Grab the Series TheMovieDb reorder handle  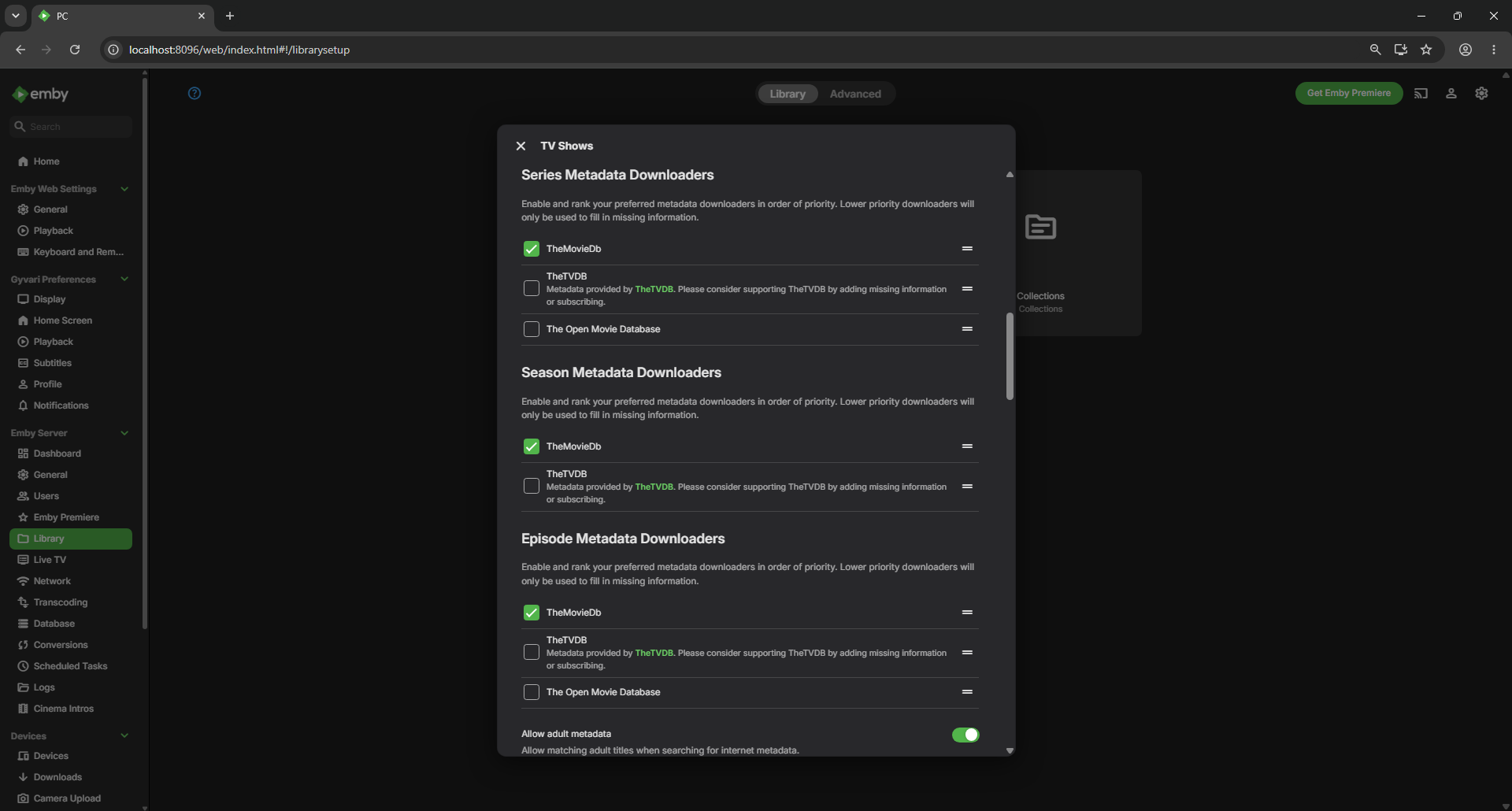967,249
